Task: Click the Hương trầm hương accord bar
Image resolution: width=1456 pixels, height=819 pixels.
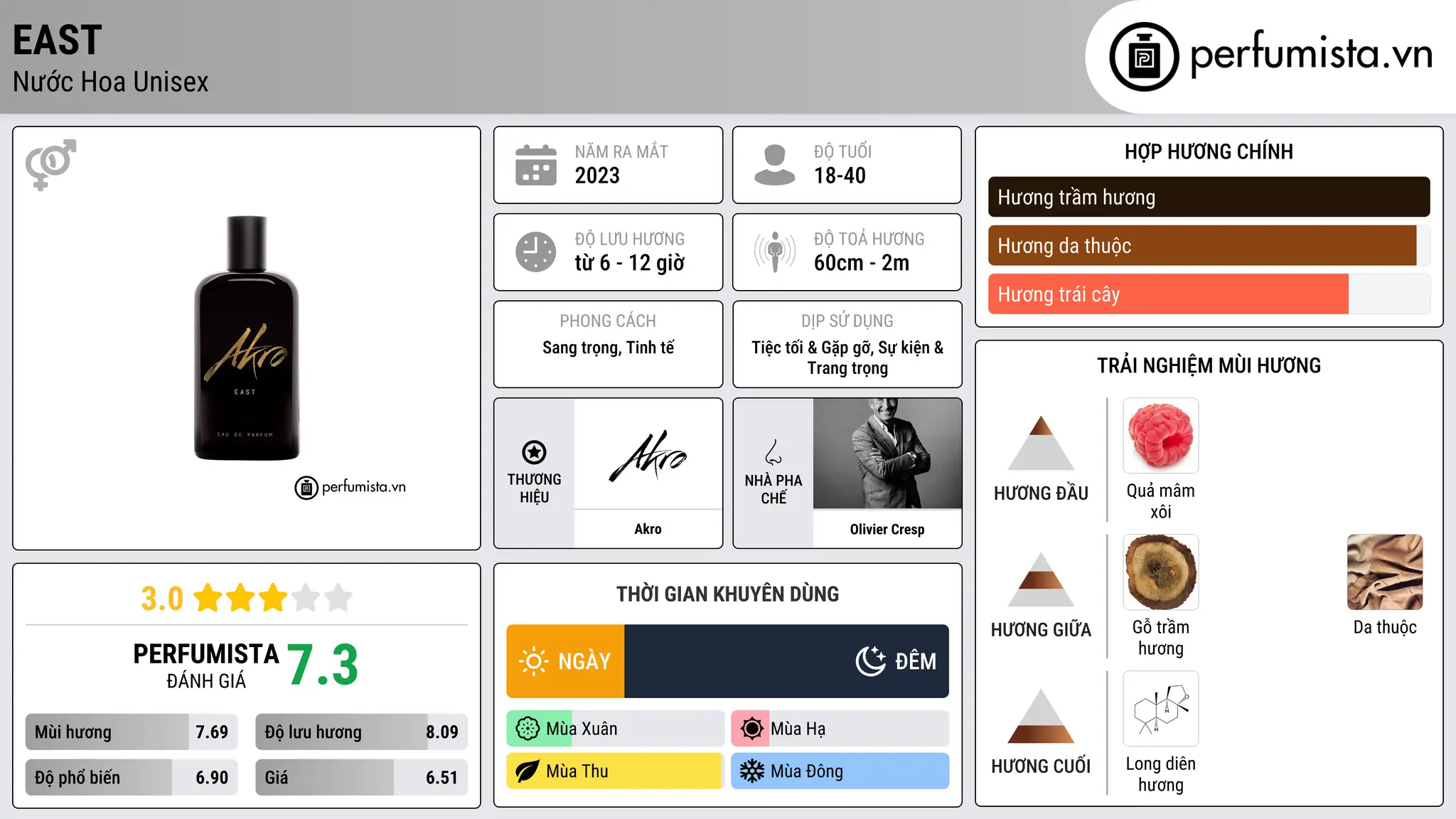Action: [x=1209, y=197]
